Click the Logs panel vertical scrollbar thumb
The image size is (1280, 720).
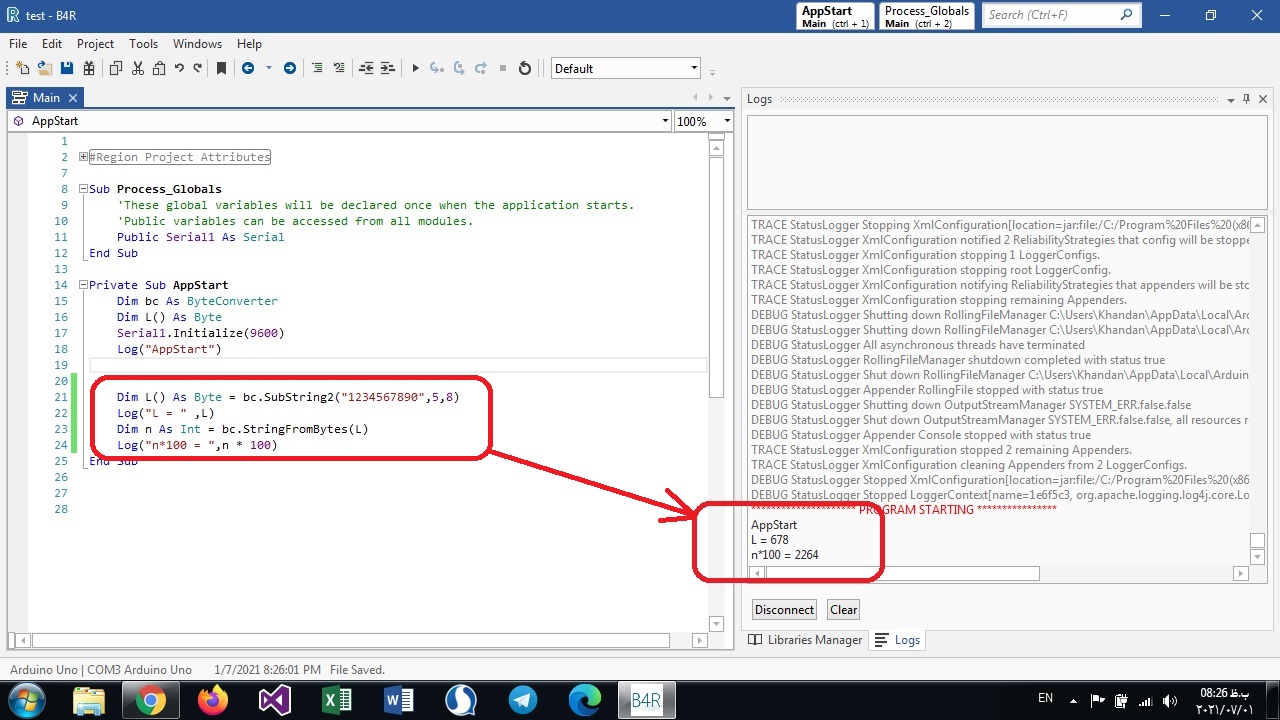[1257, 540]
